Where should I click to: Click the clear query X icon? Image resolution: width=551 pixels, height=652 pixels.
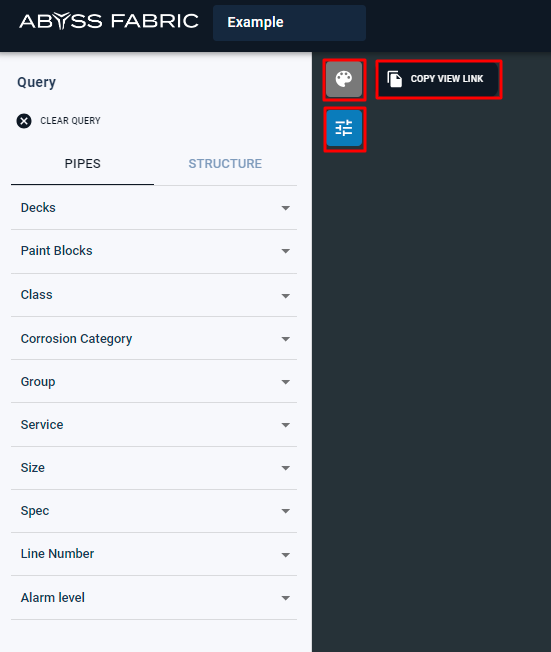[24, 121]
